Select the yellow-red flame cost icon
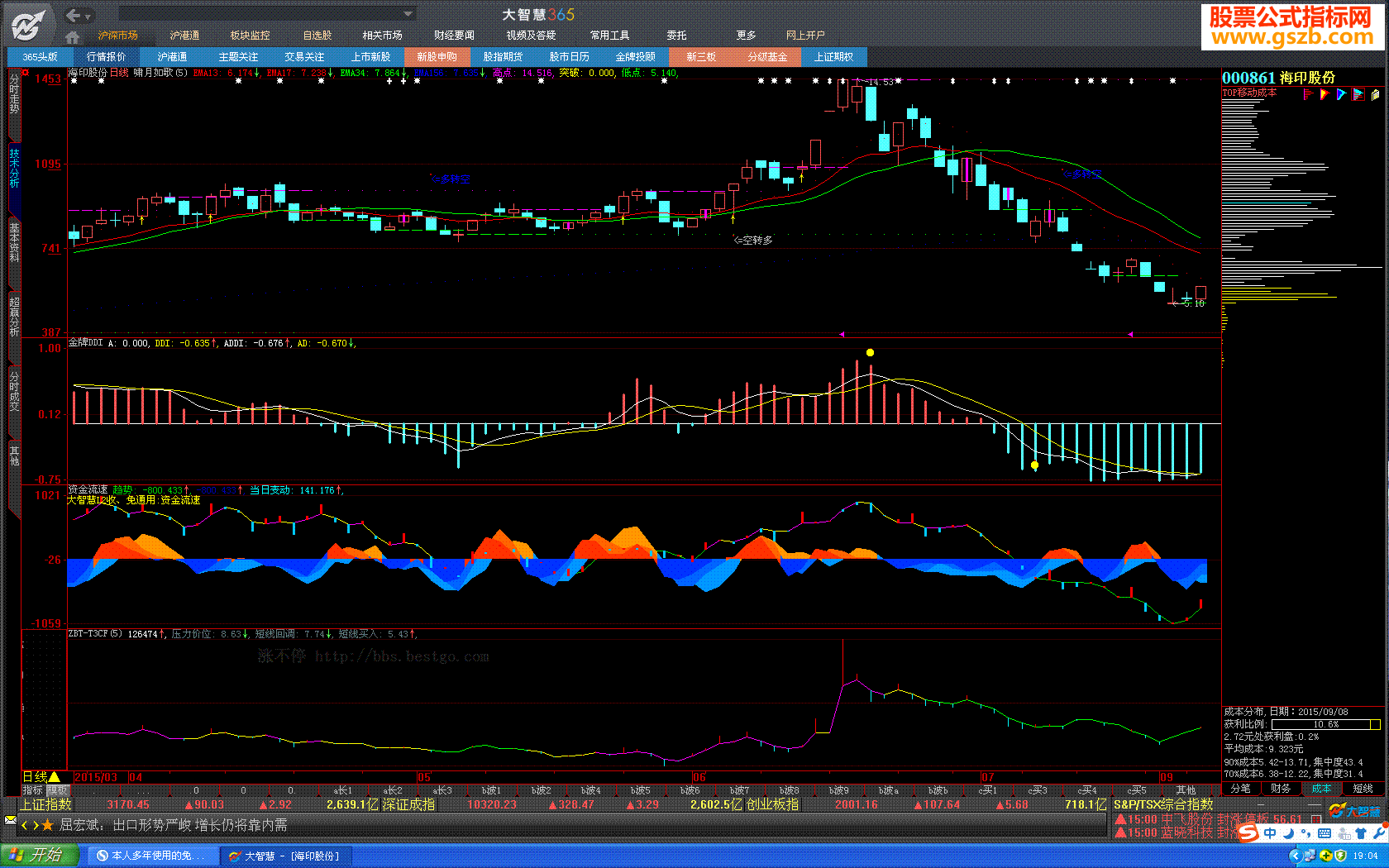The width and height of the screenshot is (1389, 868). coord(1325,94)
